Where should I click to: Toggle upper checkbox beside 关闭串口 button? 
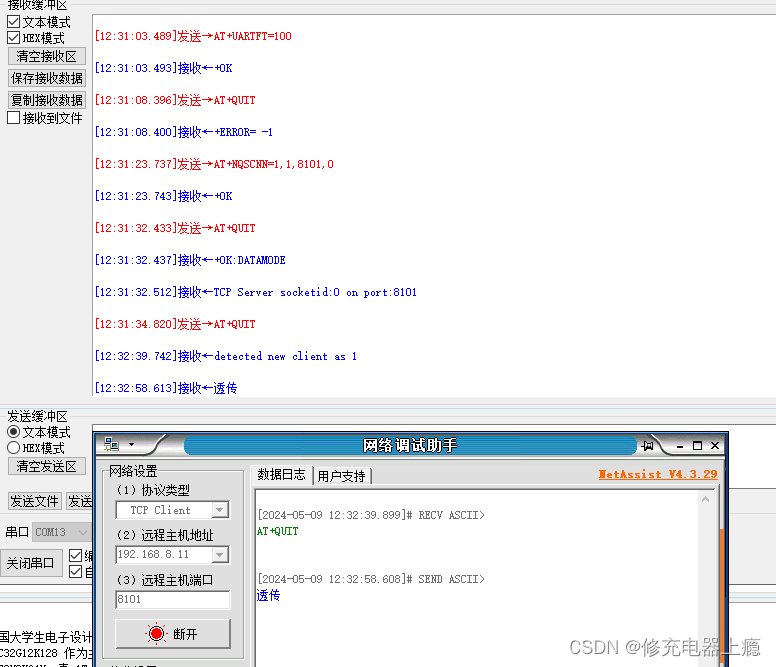[75, 555]
